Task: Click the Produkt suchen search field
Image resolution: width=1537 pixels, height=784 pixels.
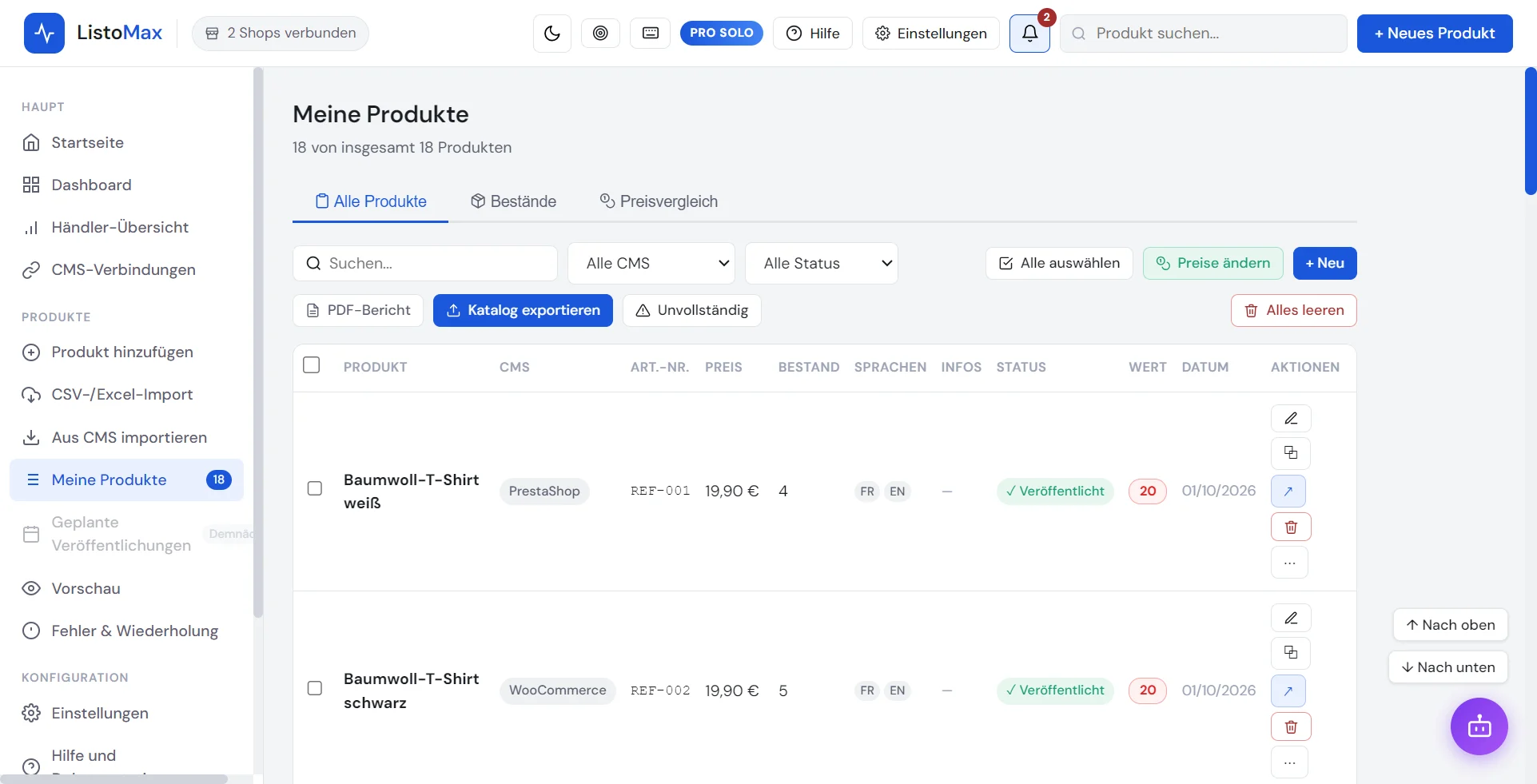Action: point(1204,34)
